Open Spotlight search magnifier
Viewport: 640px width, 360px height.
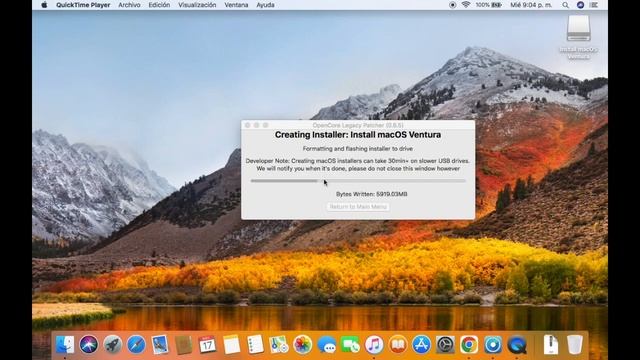click(565, 5)
